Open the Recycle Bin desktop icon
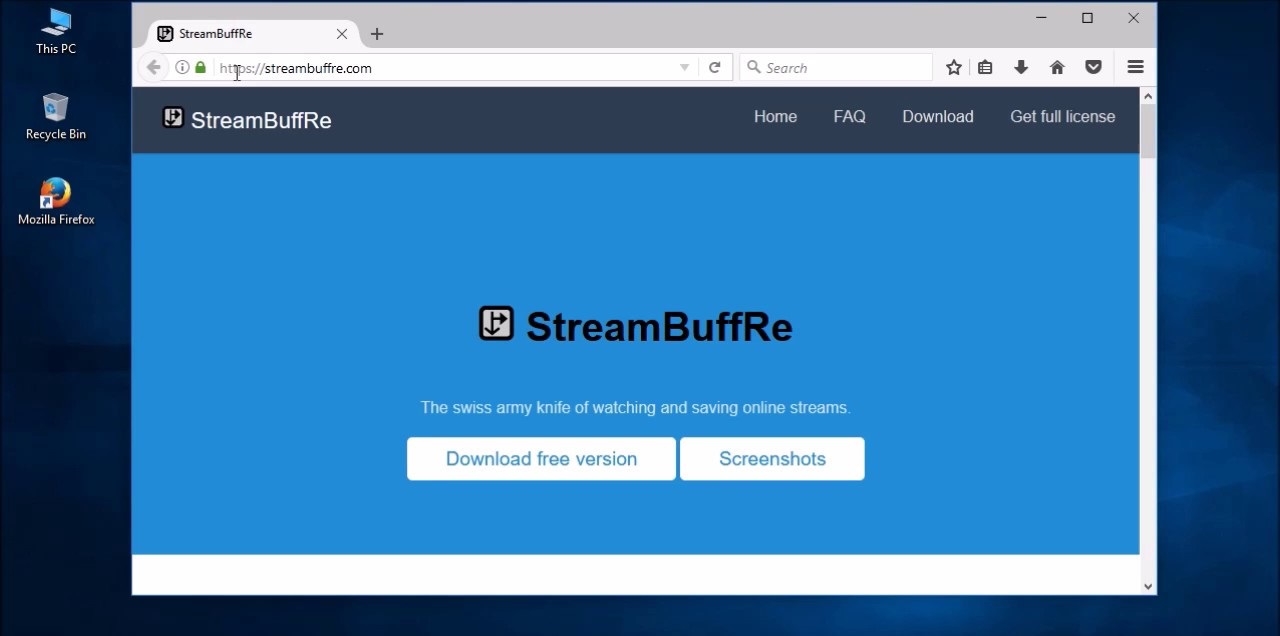The image size is (1280, 636). [x=55, y=116]
